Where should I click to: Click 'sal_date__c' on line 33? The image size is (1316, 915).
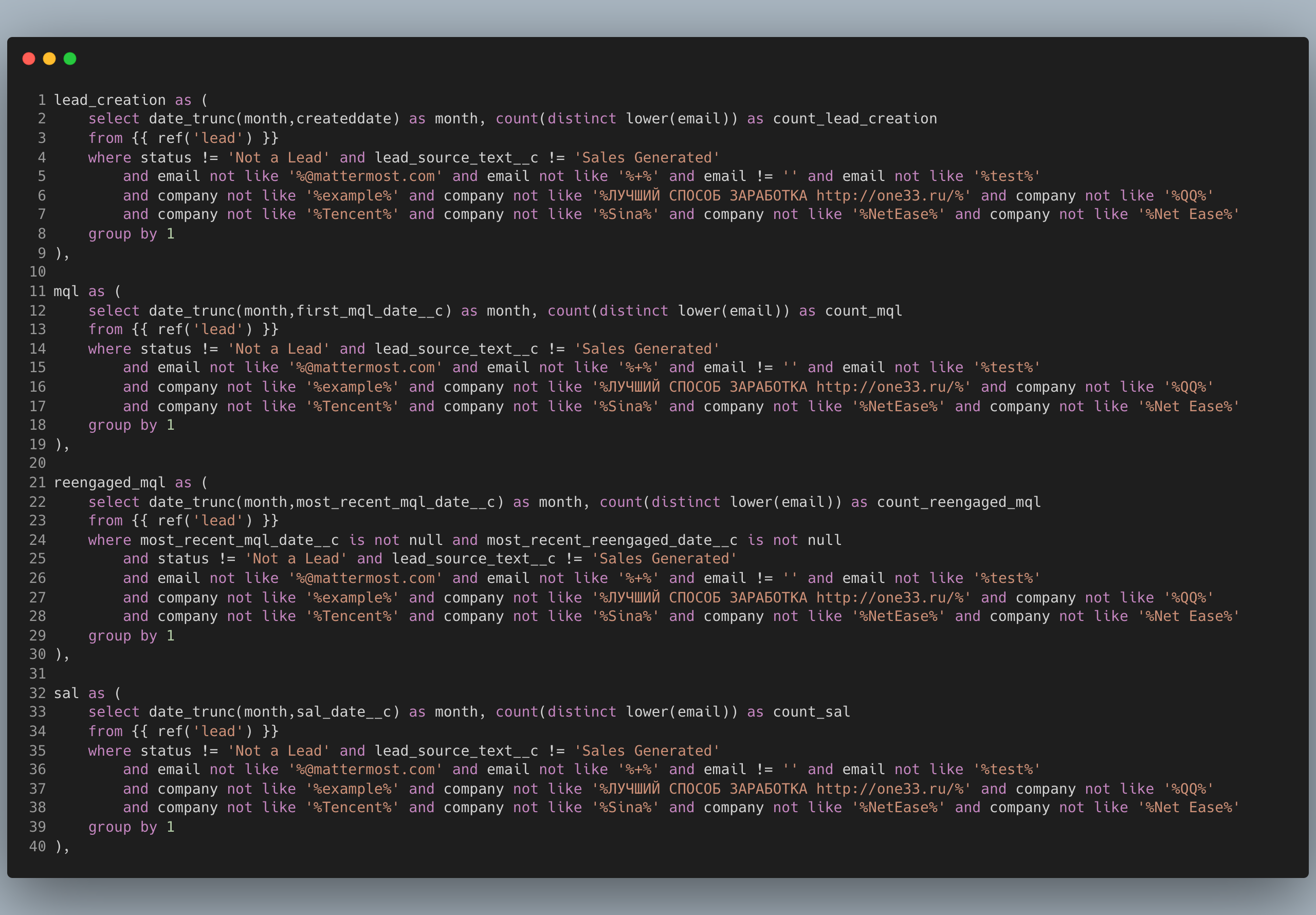click(x=344, y=712)
